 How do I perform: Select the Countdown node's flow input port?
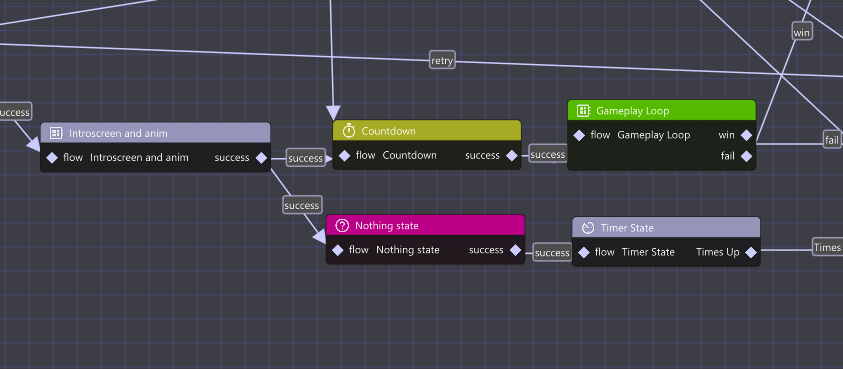click(344, 155)
